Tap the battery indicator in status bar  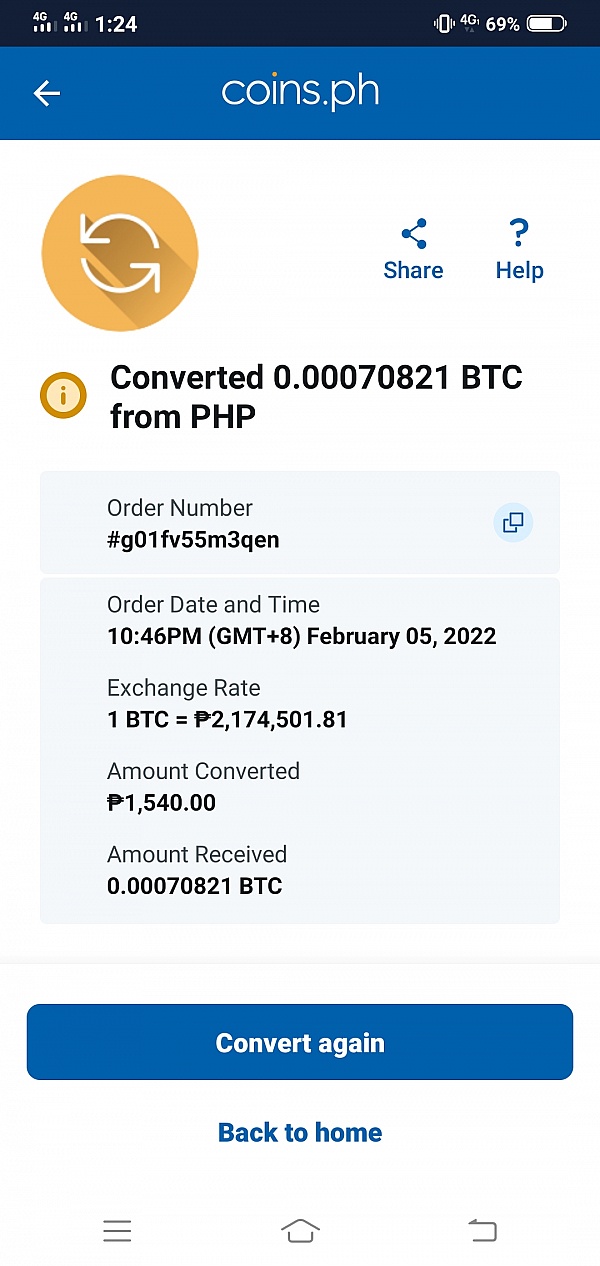coord(546,23)
